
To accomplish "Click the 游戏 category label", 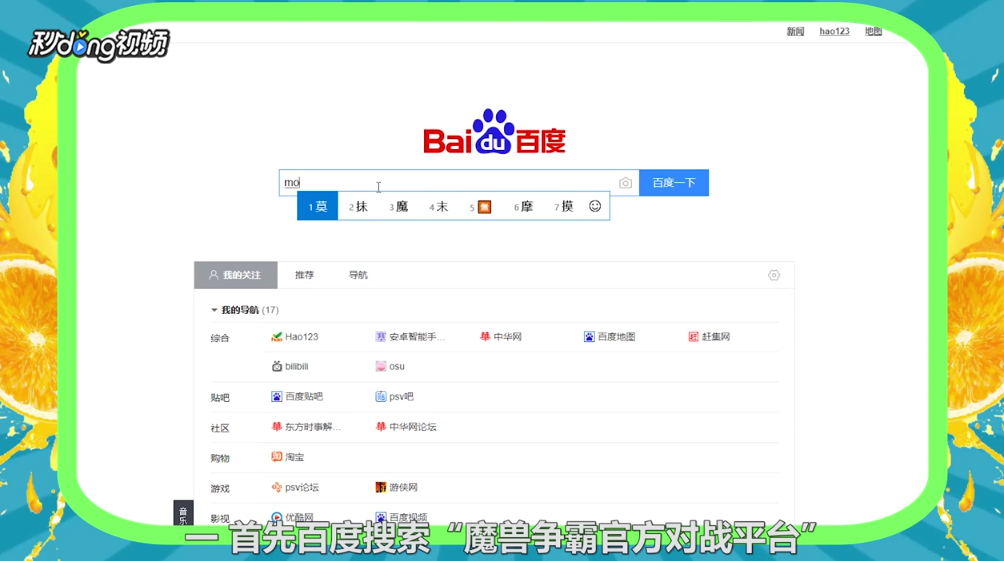I will click(220, 488).
